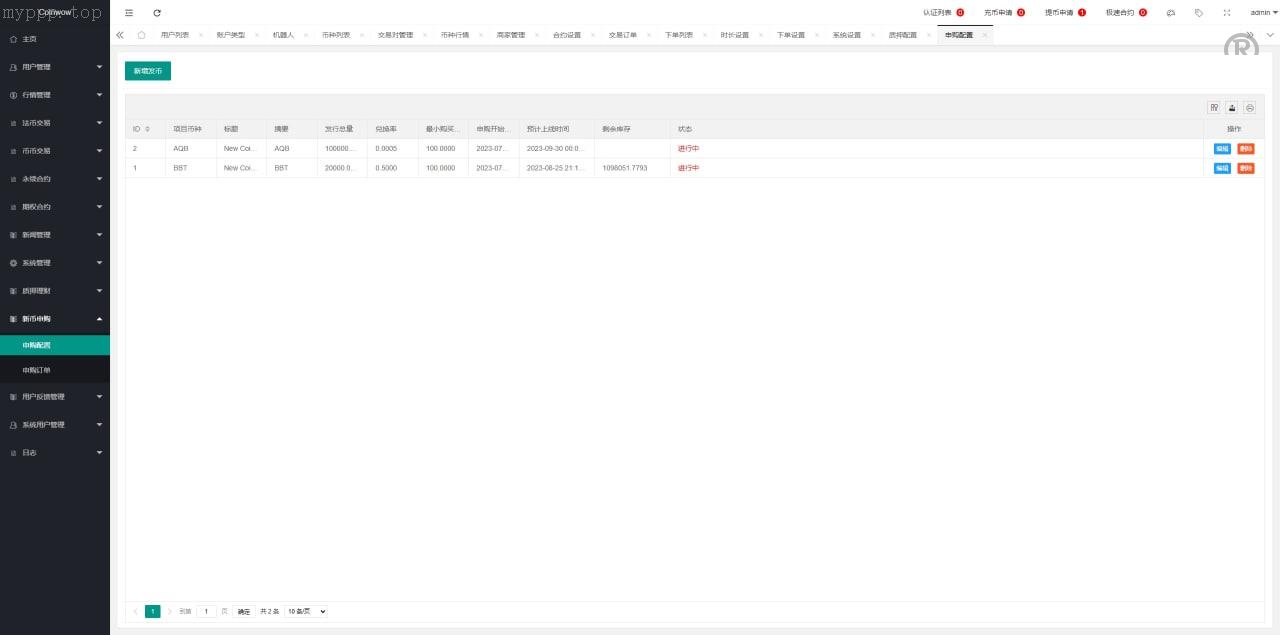Collapse the 新币申购 sidebar section
Viewport: 1280px width, 635px height.
click(x=55, y=319)
